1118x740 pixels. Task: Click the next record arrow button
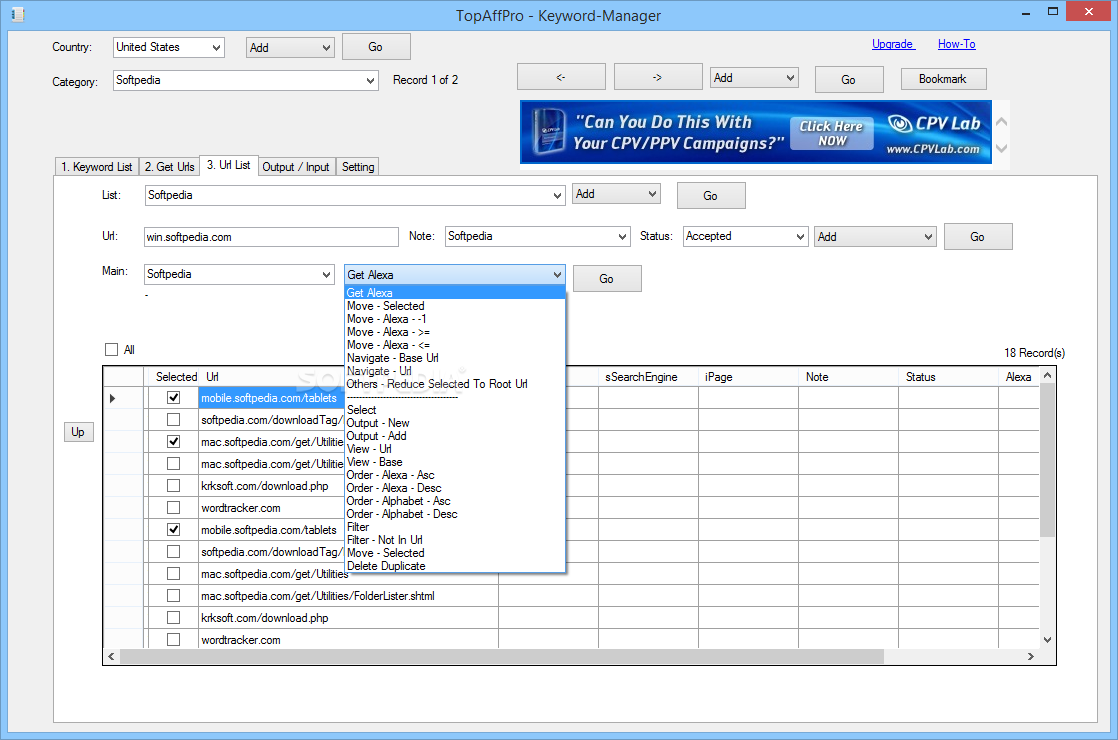tap(657, 77)
